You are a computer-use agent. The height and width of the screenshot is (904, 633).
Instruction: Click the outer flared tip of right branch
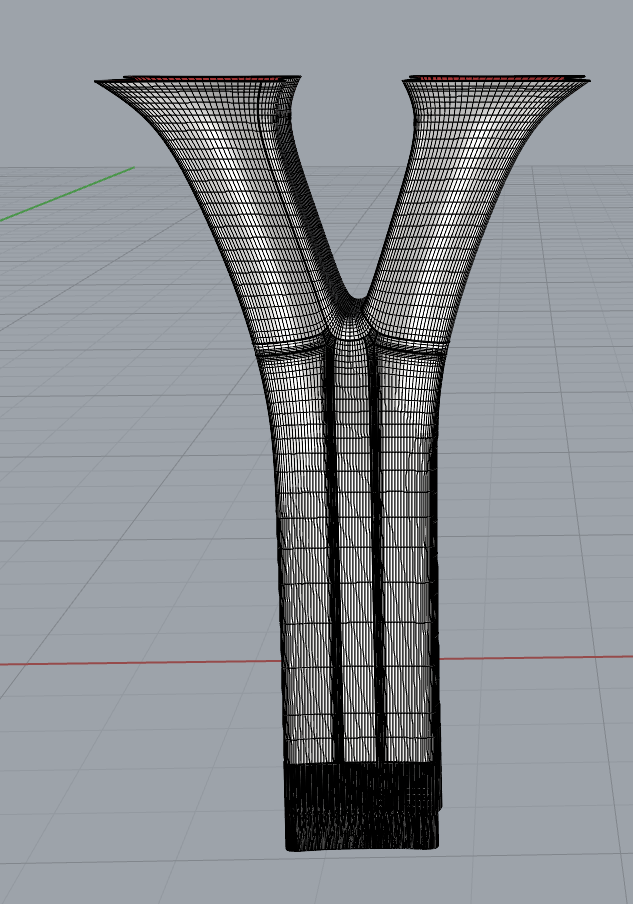(x=585, y=81)
